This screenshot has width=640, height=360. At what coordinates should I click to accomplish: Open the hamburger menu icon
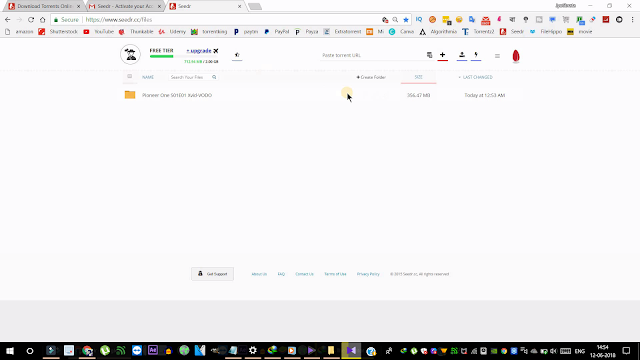[497, 56]
